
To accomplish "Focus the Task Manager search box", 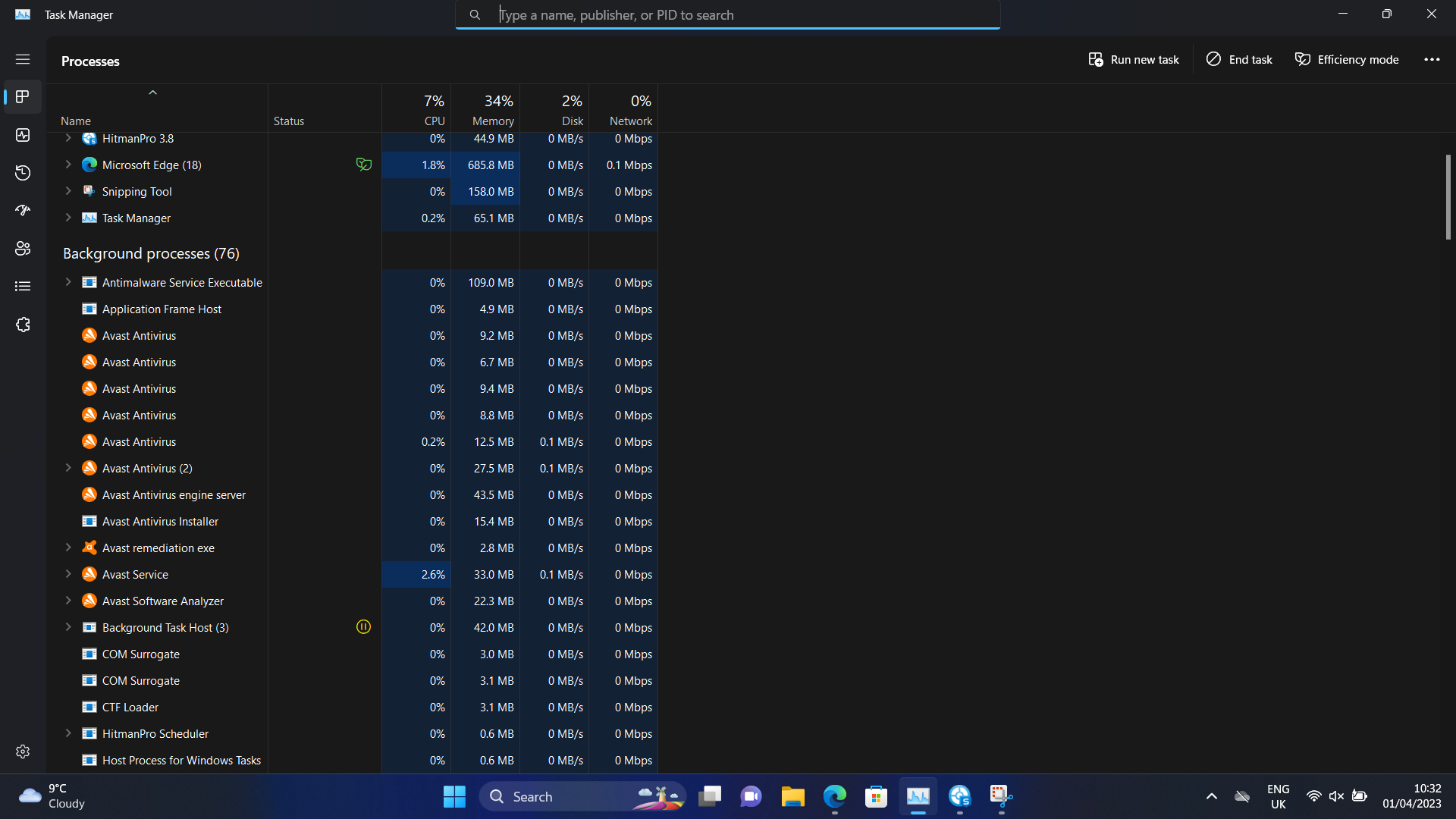I will click(x=728, y=15).
